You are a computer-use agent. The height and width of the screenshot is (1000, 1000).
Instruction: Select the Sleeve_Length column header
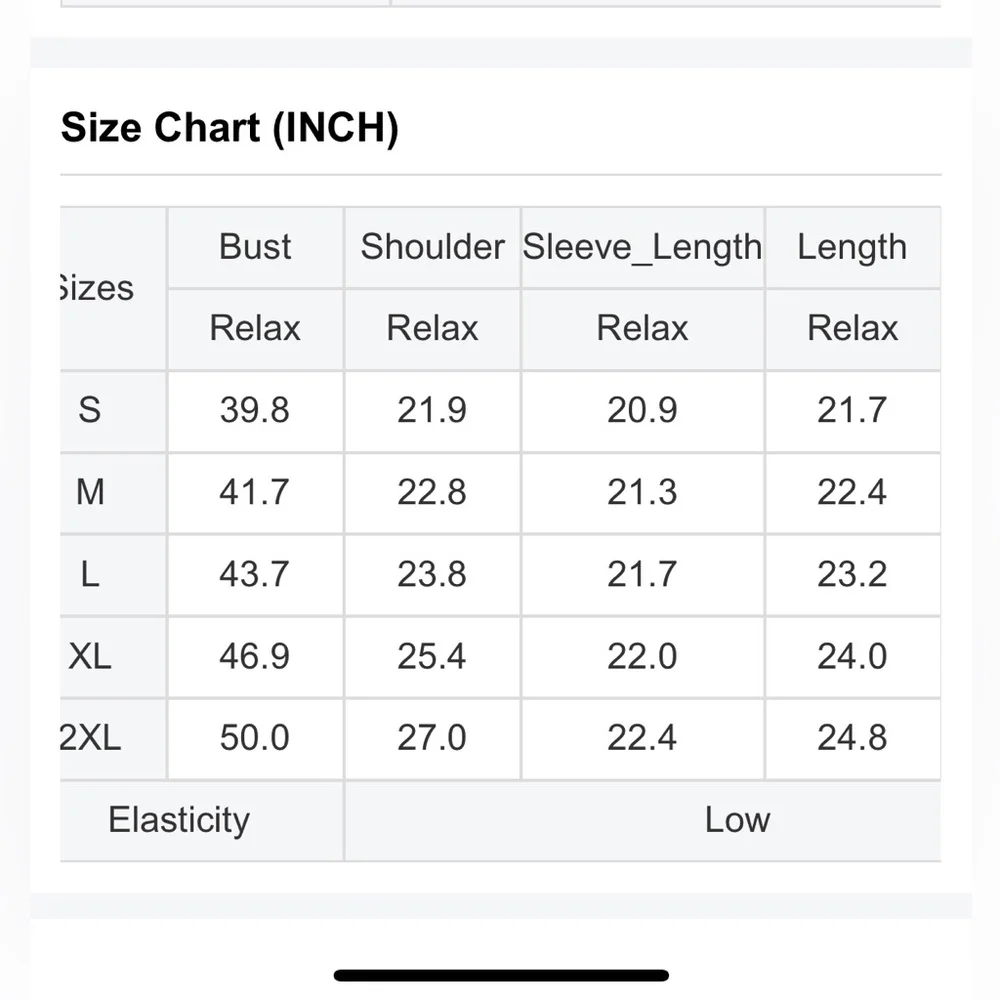tap(642, 247)
